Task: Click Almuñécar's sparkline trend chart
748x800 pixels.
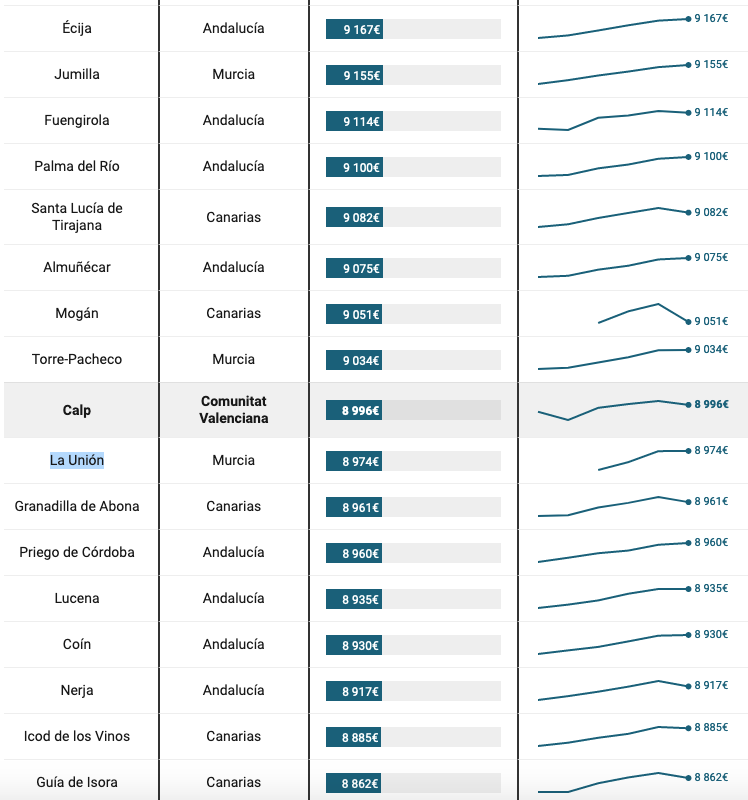Action: (612, 267)
